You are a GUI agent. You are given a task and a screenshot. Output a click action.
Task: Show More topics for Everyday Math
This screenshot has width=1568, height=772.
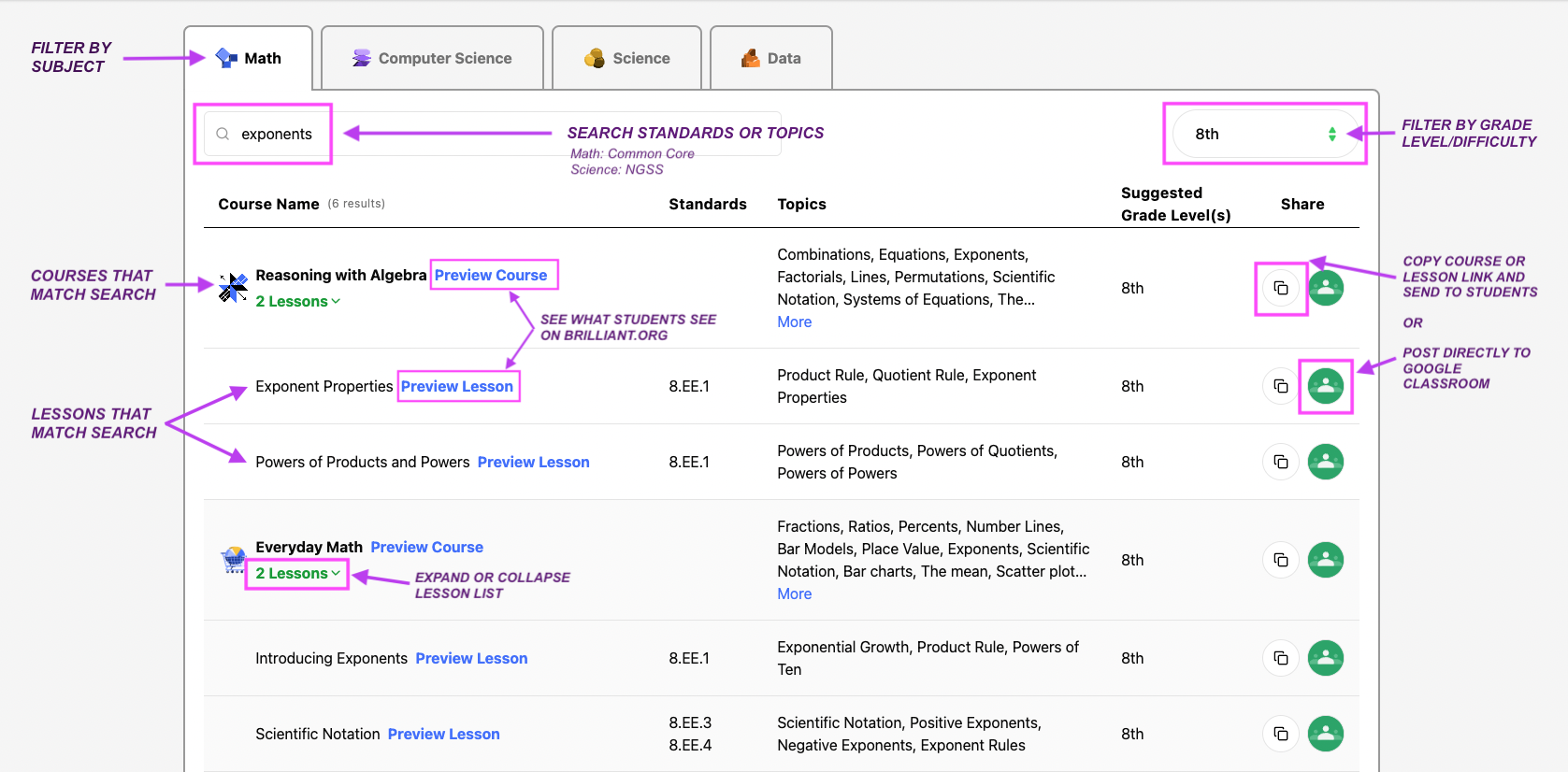click(794, 594)
